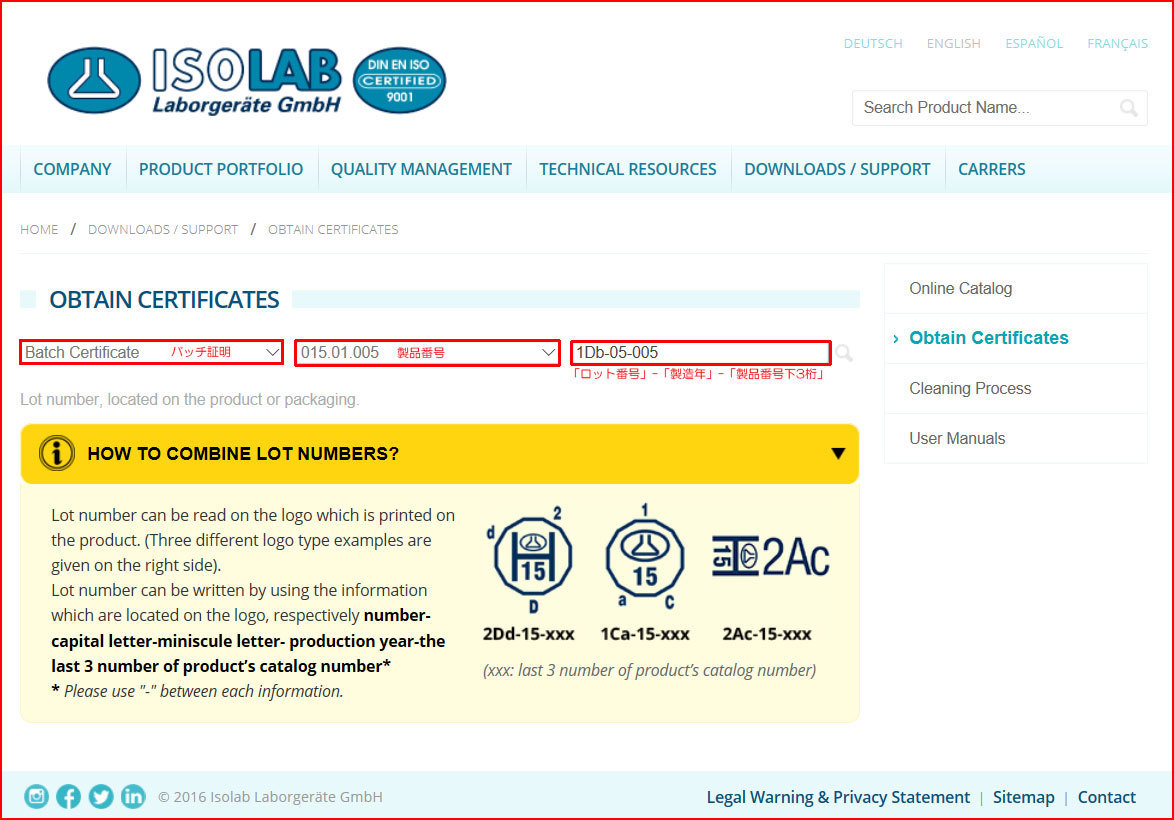
Task: Open the Quality Management menu
Action: [421, 169]
